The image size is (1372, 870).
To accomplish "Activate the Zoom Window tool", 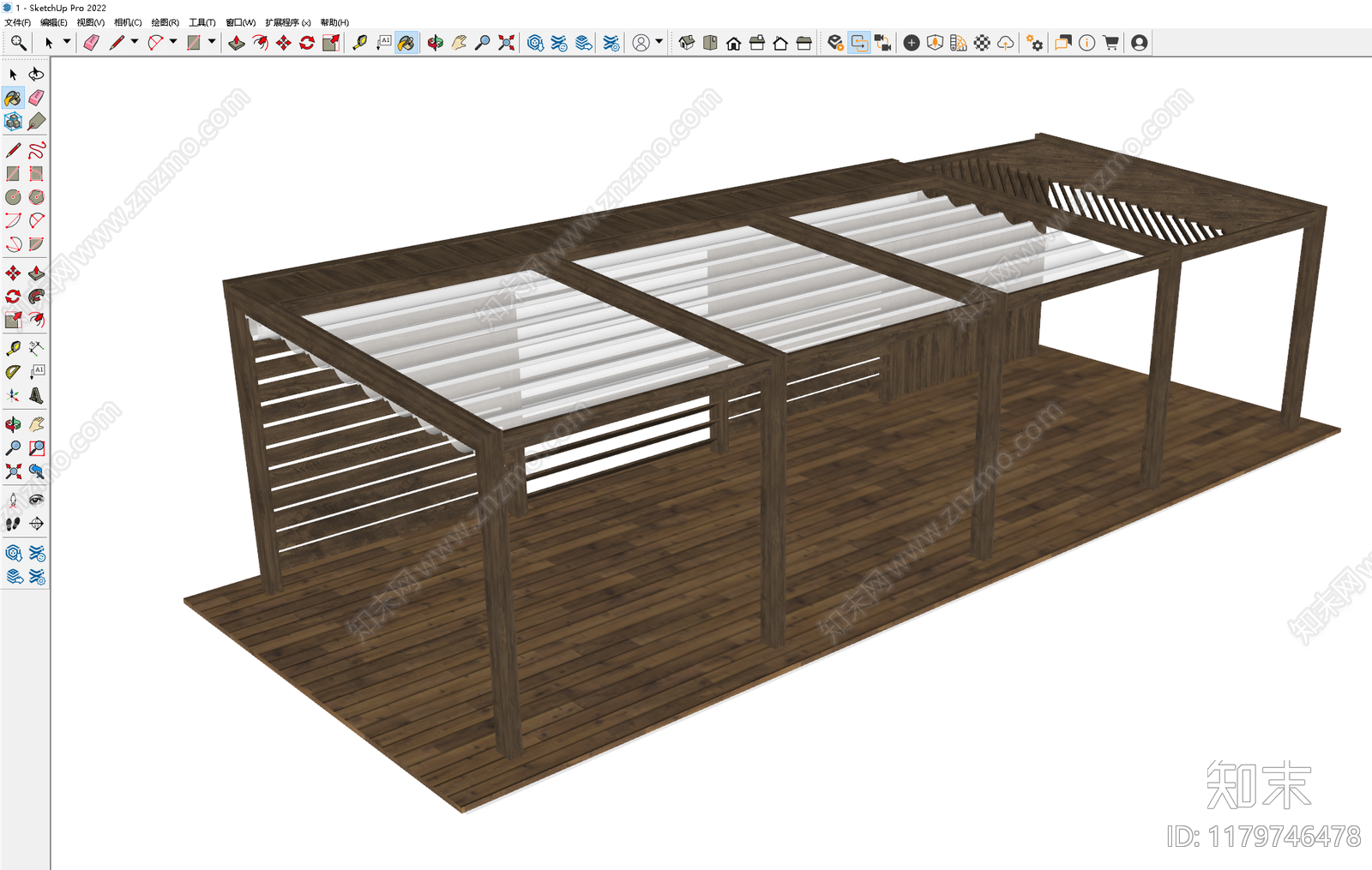I will point(36,447).
